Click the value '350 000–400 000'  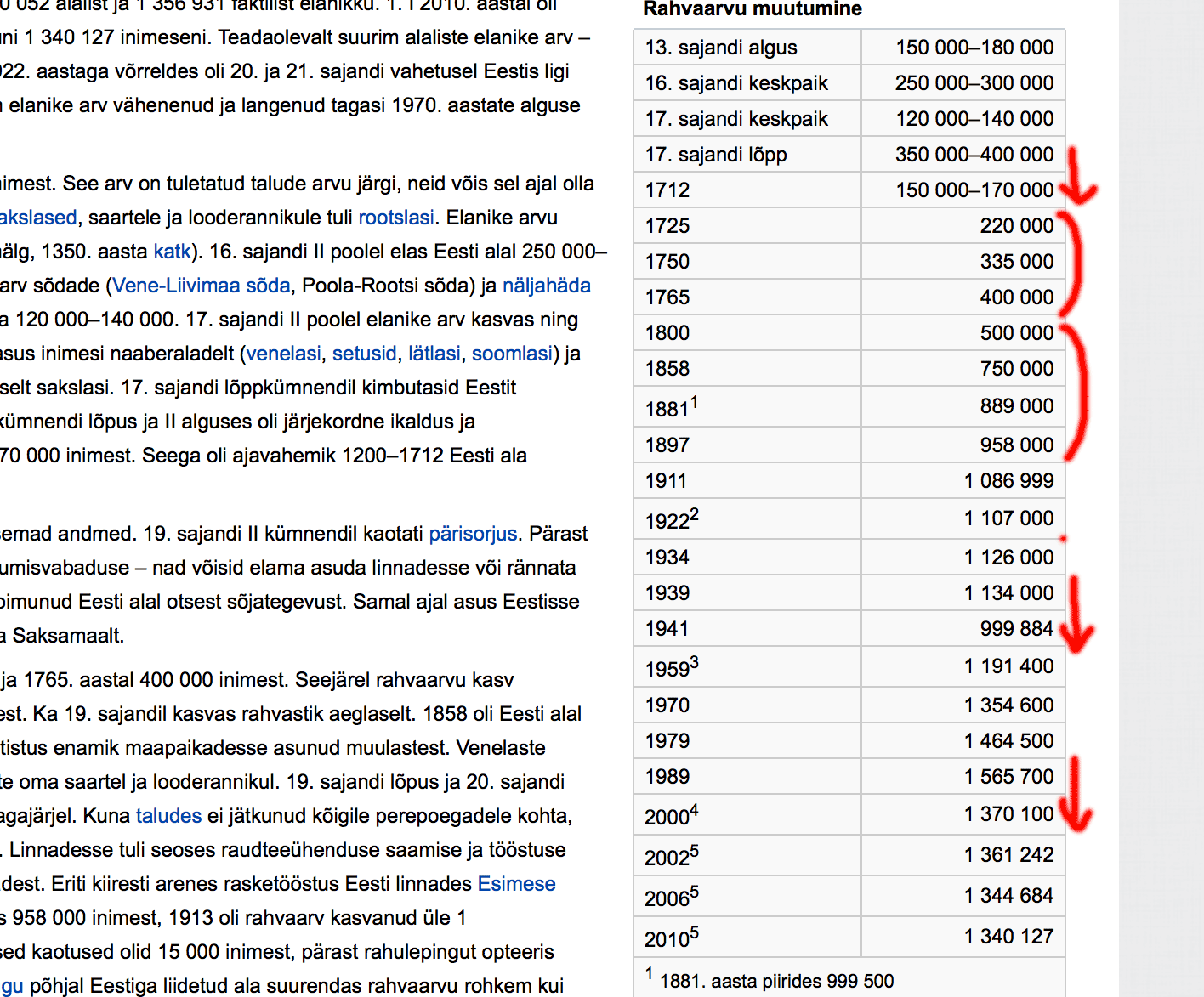pyautogui.click(x=974, y=155)
